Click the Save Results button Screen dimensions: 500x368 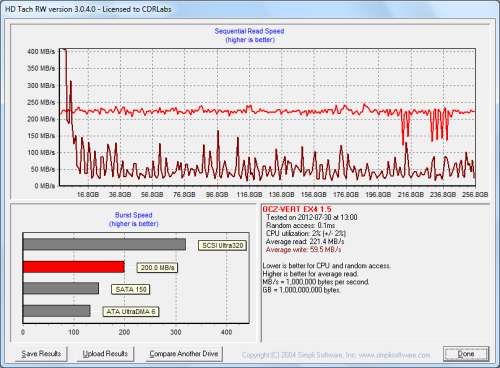41,354
